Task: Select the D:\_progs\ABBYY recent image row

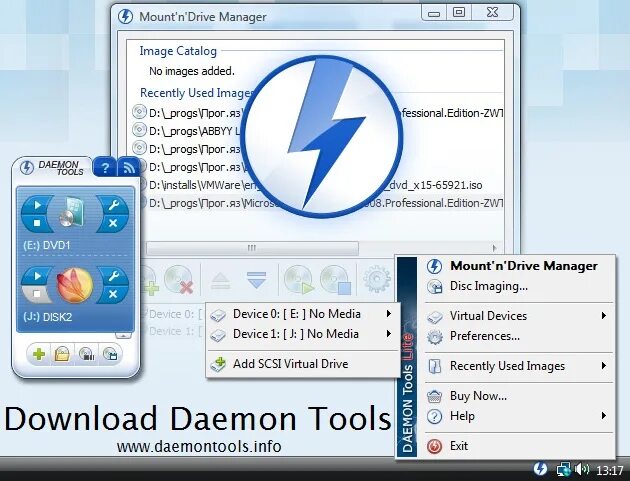Action: tap(317, 131)
